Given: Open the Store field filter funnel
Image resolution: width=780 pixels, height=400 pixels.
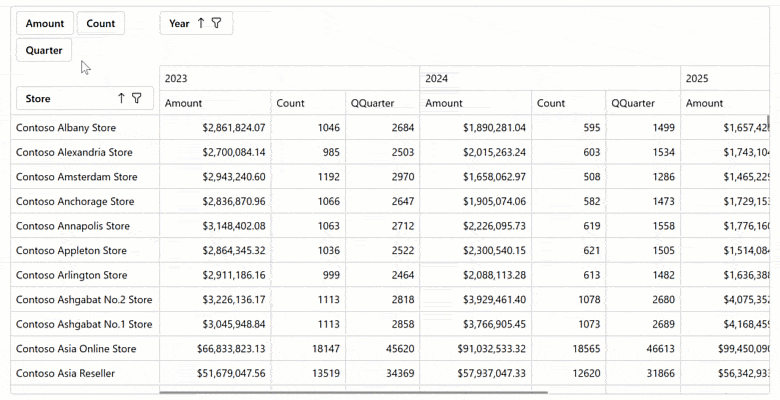Looking at the screenshot, I should pyautogui.click(x=136, y=99).
